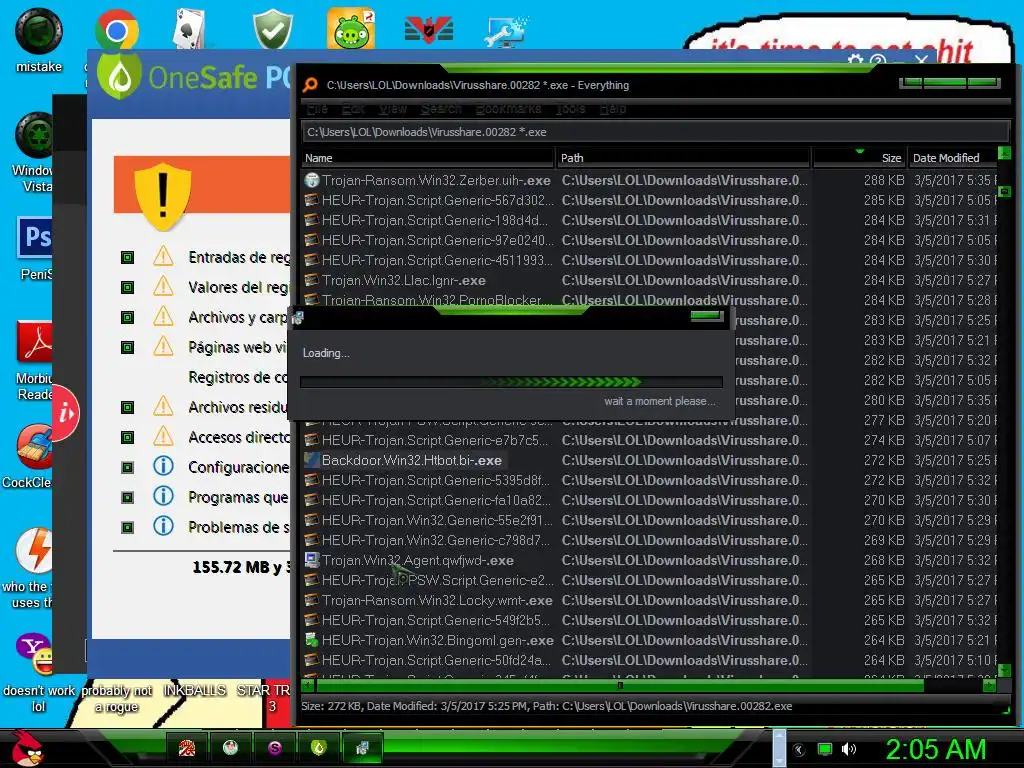
Task: Toggle the Valores del reg checkbox
Action: coord(127,287)
